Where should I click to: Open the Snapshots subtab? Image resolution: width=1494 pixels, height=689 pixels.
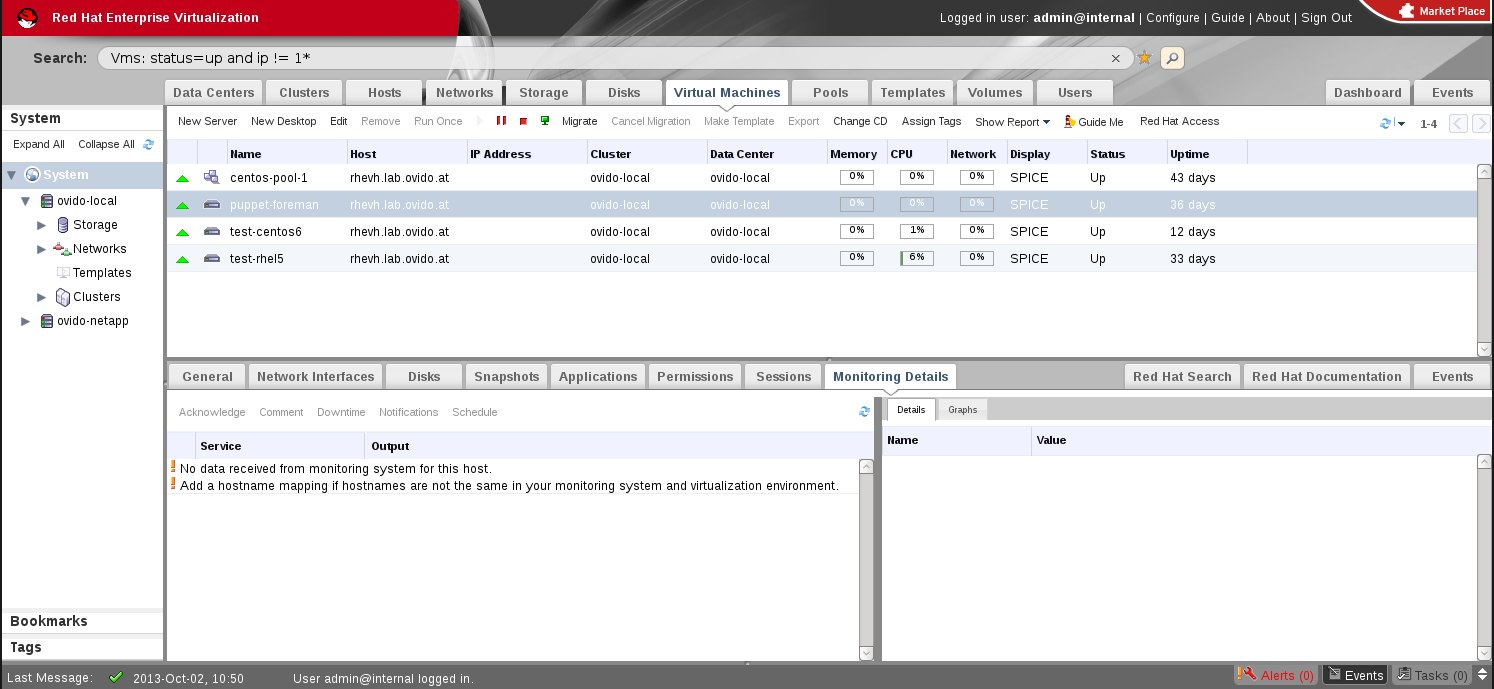[x=506, y=376]
